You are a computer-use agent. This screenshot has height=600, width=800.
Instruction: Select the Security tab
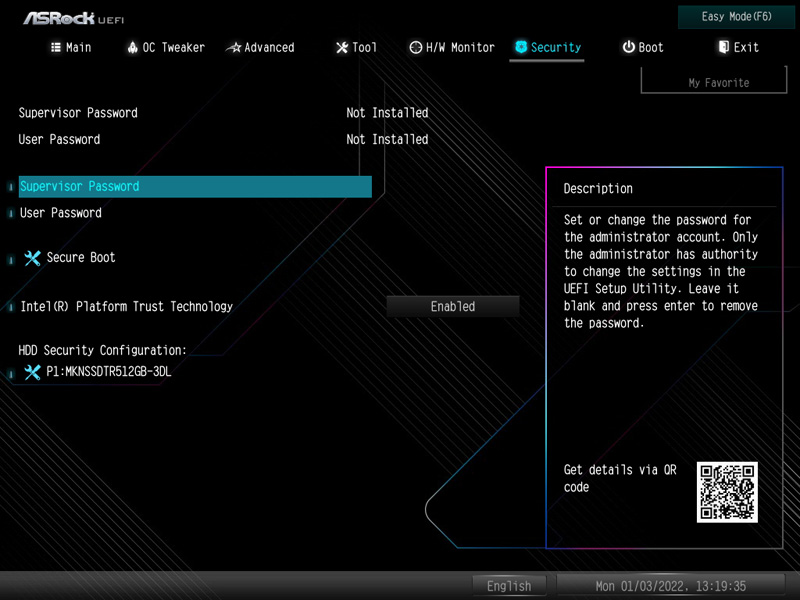[x=547, y=47]
